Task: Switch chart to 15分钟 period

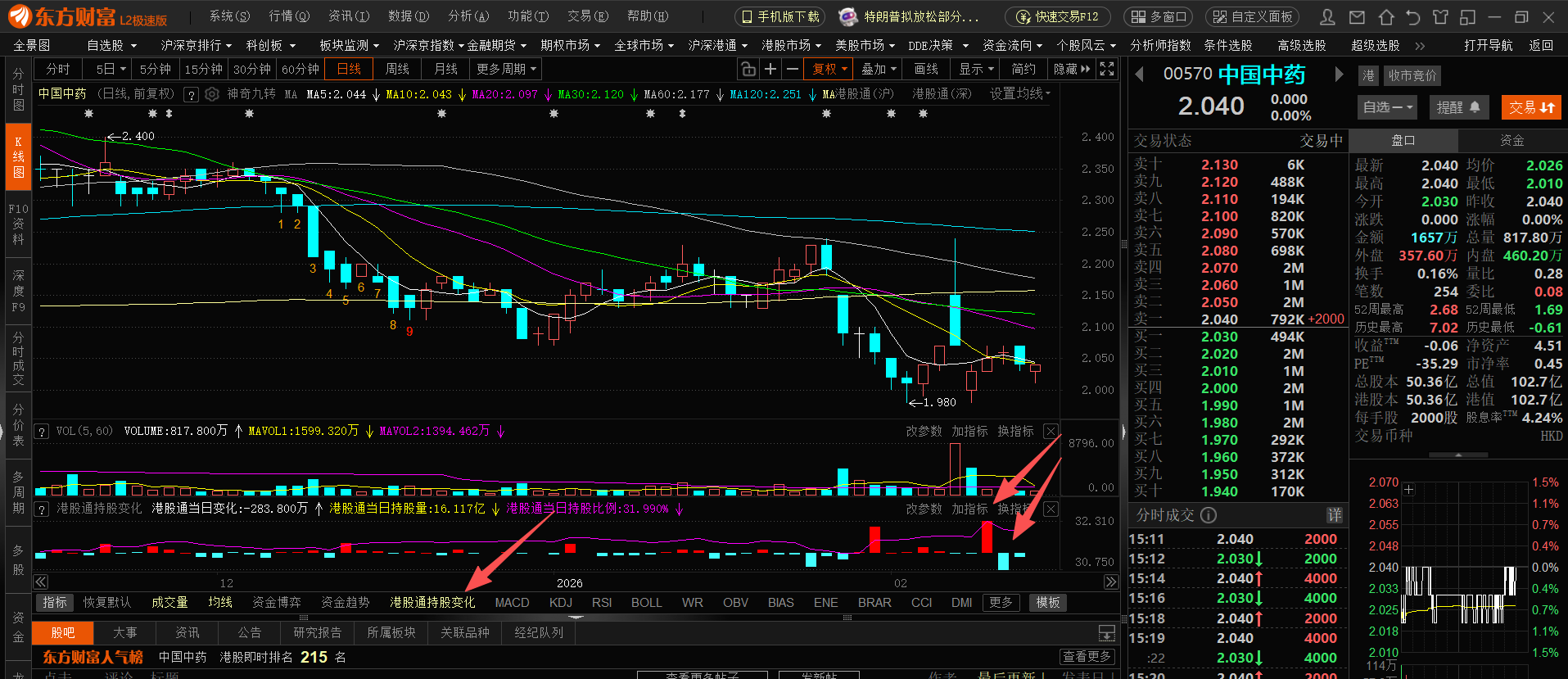Action: point(203,70)
